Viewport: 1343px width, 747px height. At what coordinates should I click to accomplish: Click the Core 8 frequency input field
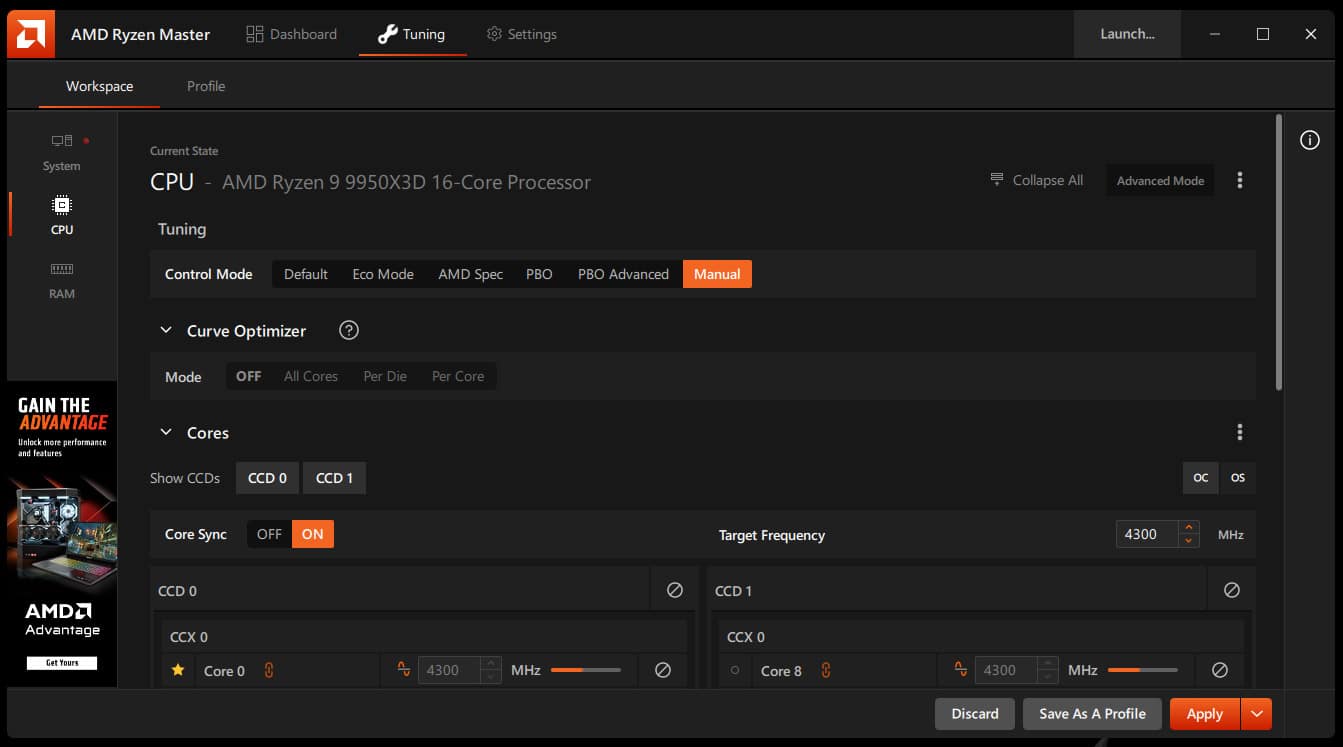click(1007, 670)
